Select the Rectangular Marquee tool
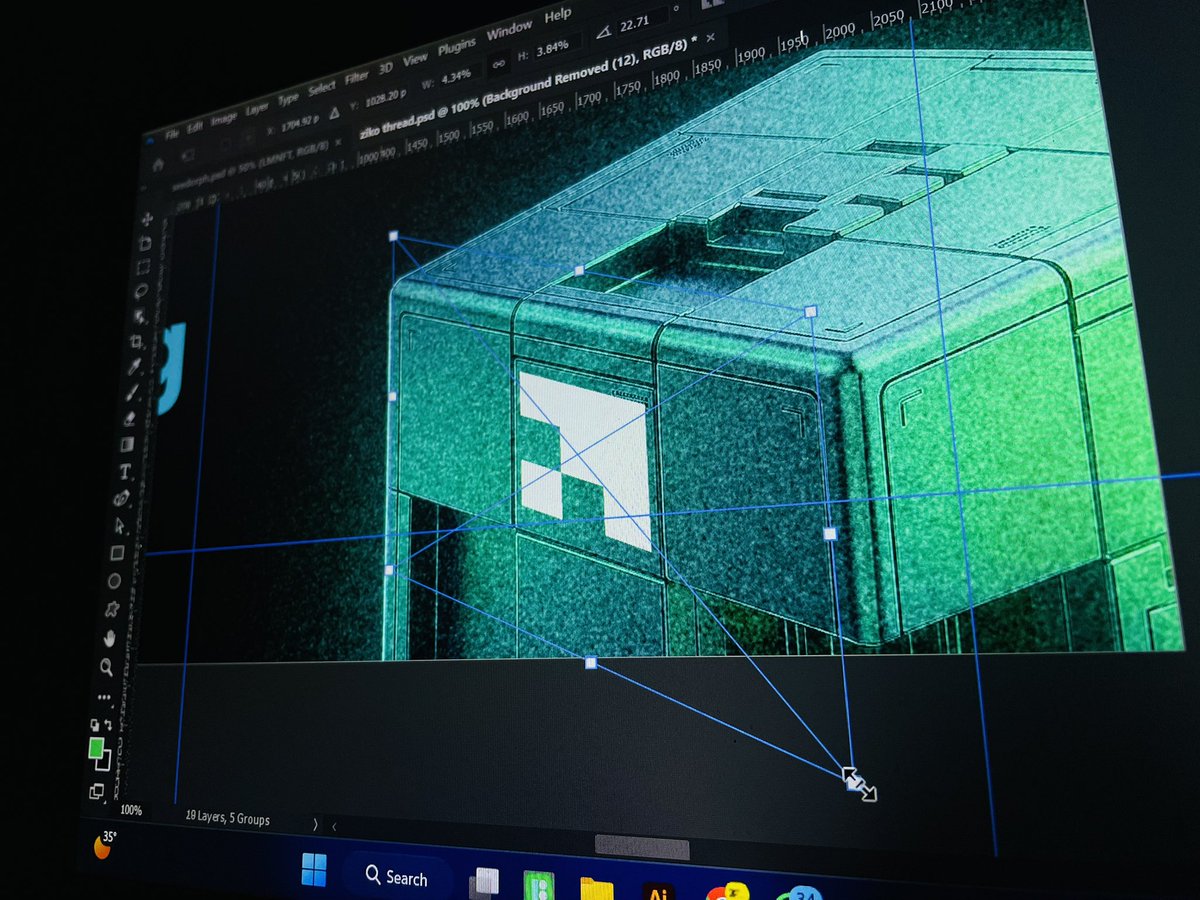 pos(144,267)
